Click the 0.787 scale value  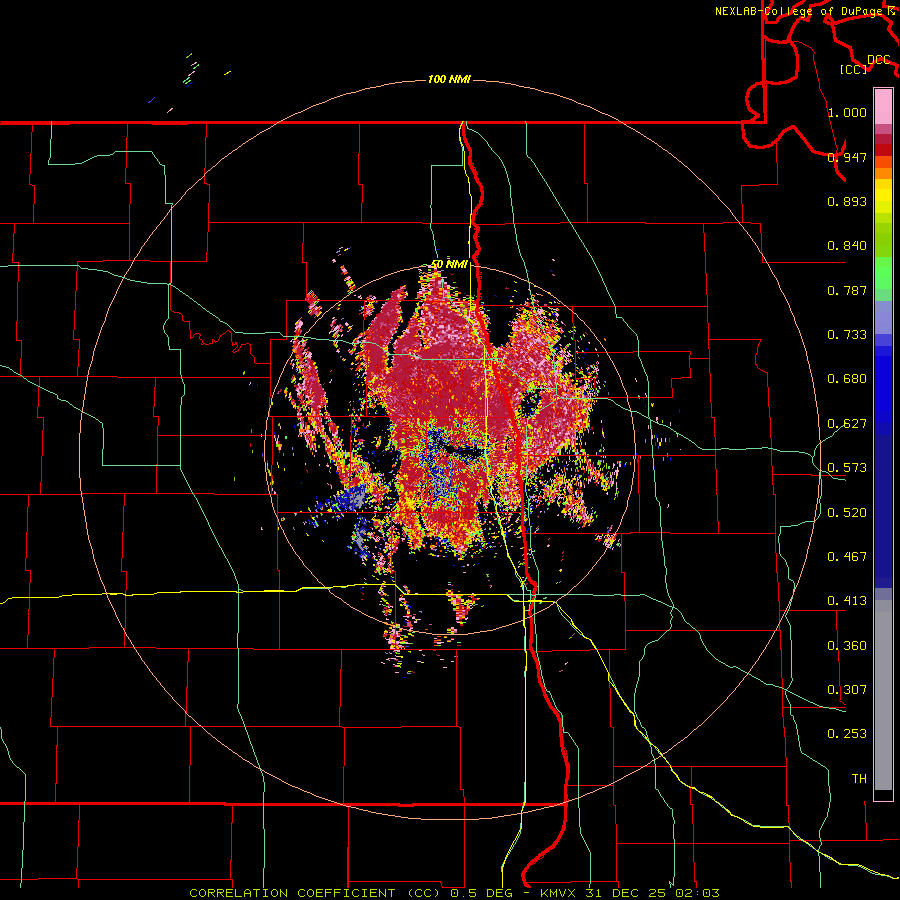pos(847,290)
